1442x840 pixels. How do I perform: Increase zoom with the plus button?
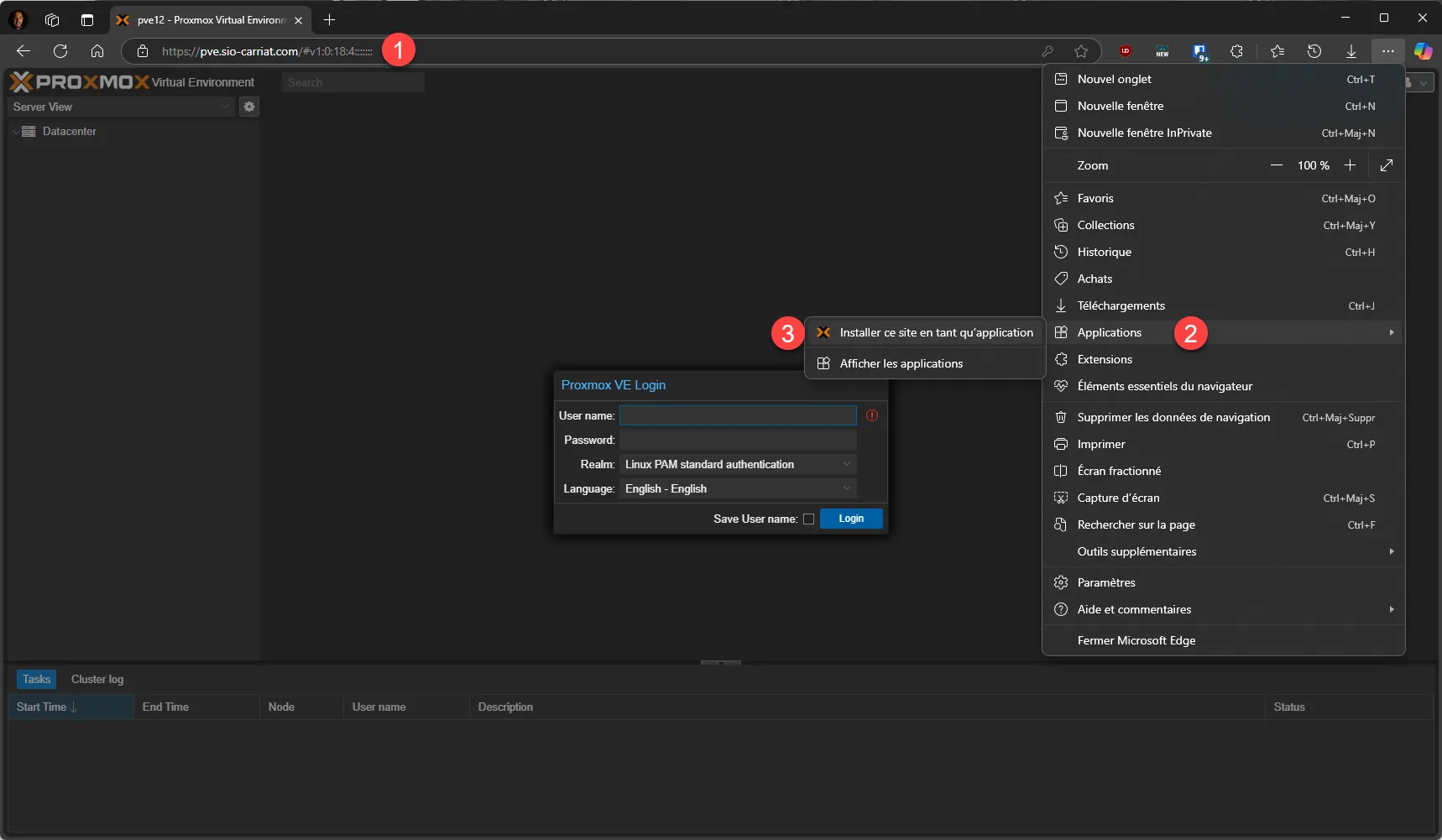point(1350,165)
